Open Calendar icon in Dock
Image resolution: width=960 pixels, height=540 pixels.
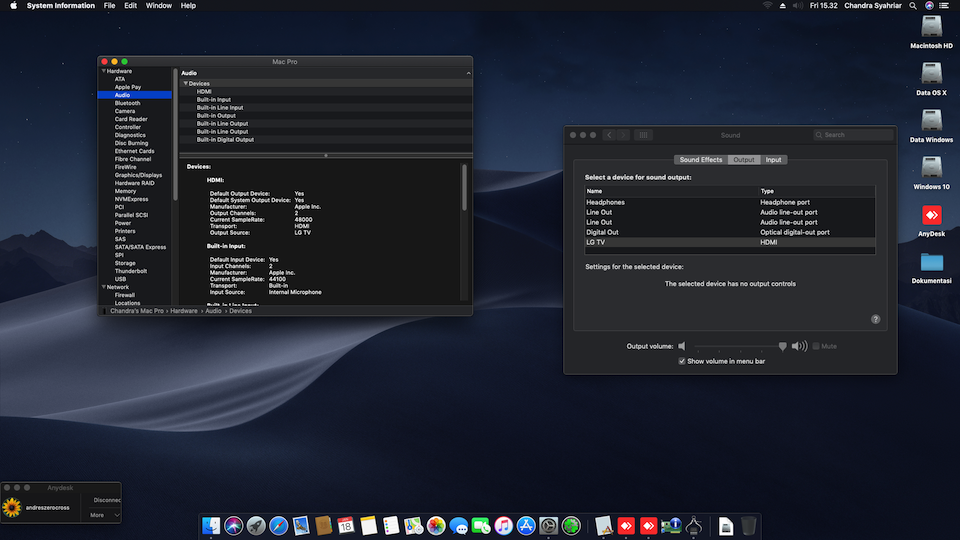[346, 525]
